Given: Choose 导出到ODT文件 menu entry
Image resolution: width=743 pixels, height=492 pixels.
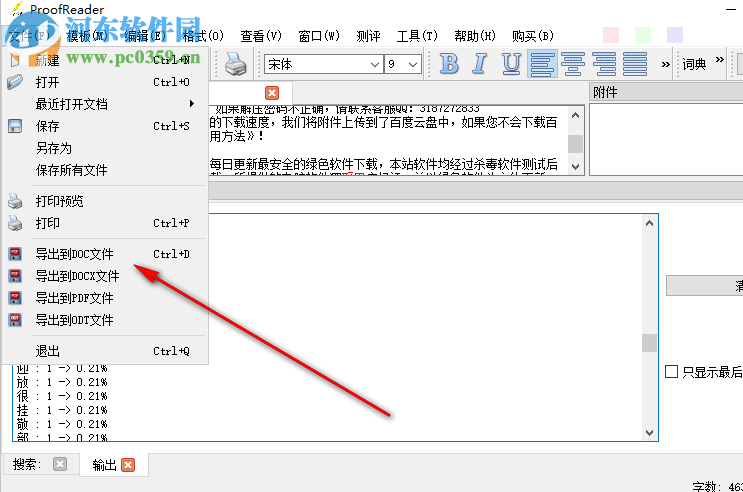Looking at the screenshot, I should pos(105,320).
